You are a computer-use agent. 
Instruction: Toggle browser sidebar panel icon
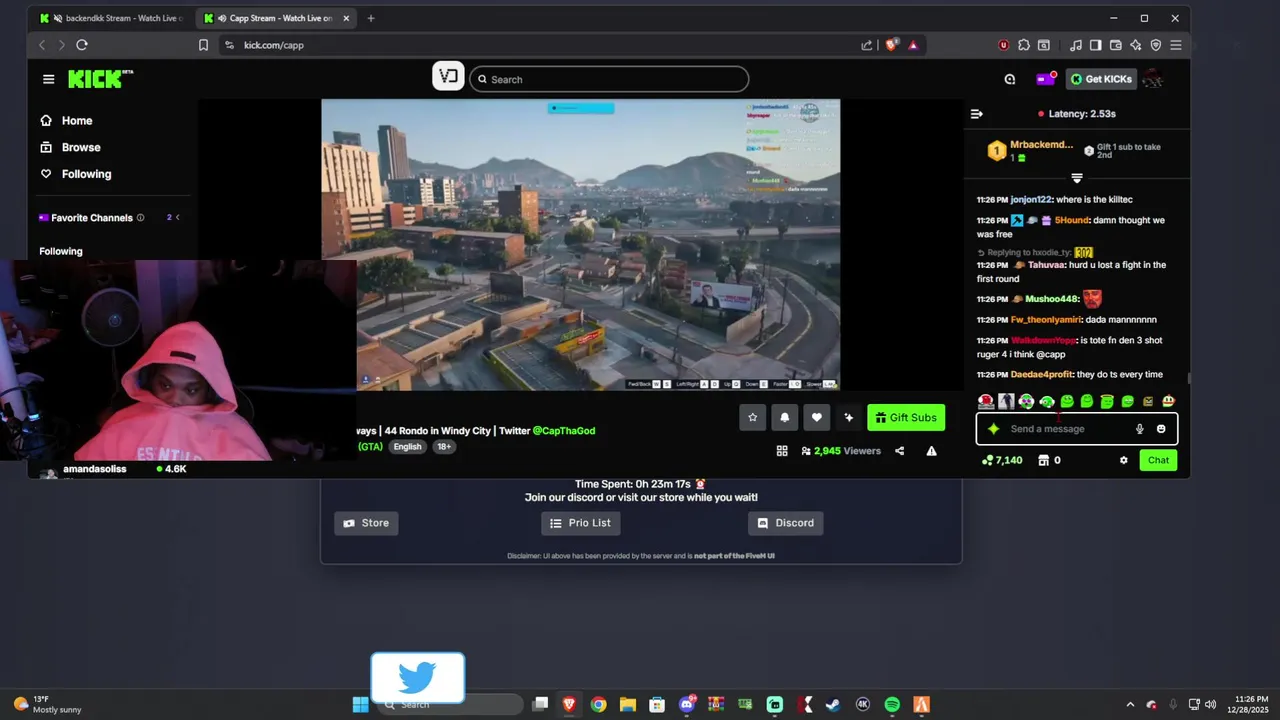pyautogui.click(x=1095, y=45)
